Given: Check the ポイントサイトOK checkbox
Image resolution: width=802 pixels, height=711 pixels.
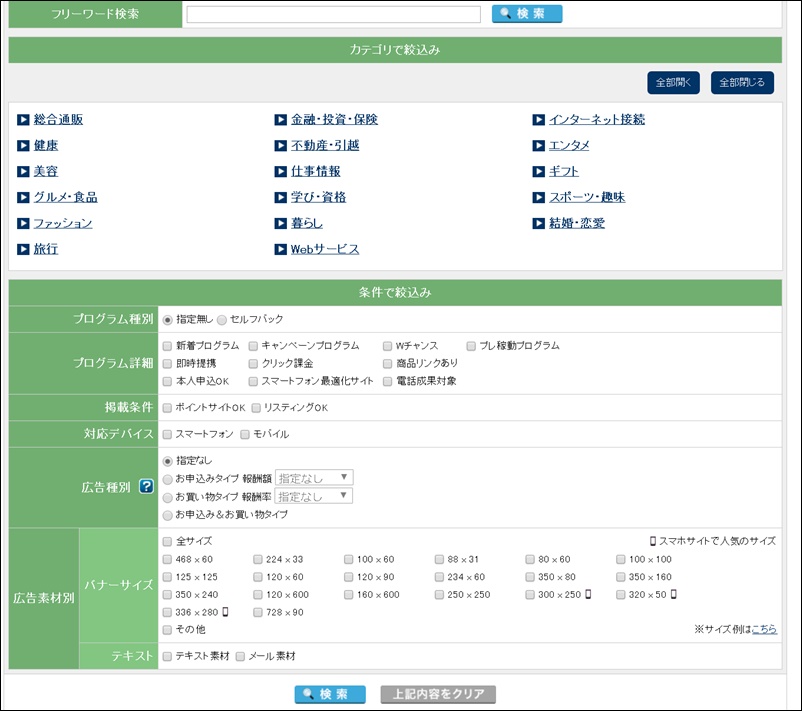Looking at the screenshot, I should tap(167, 408).
